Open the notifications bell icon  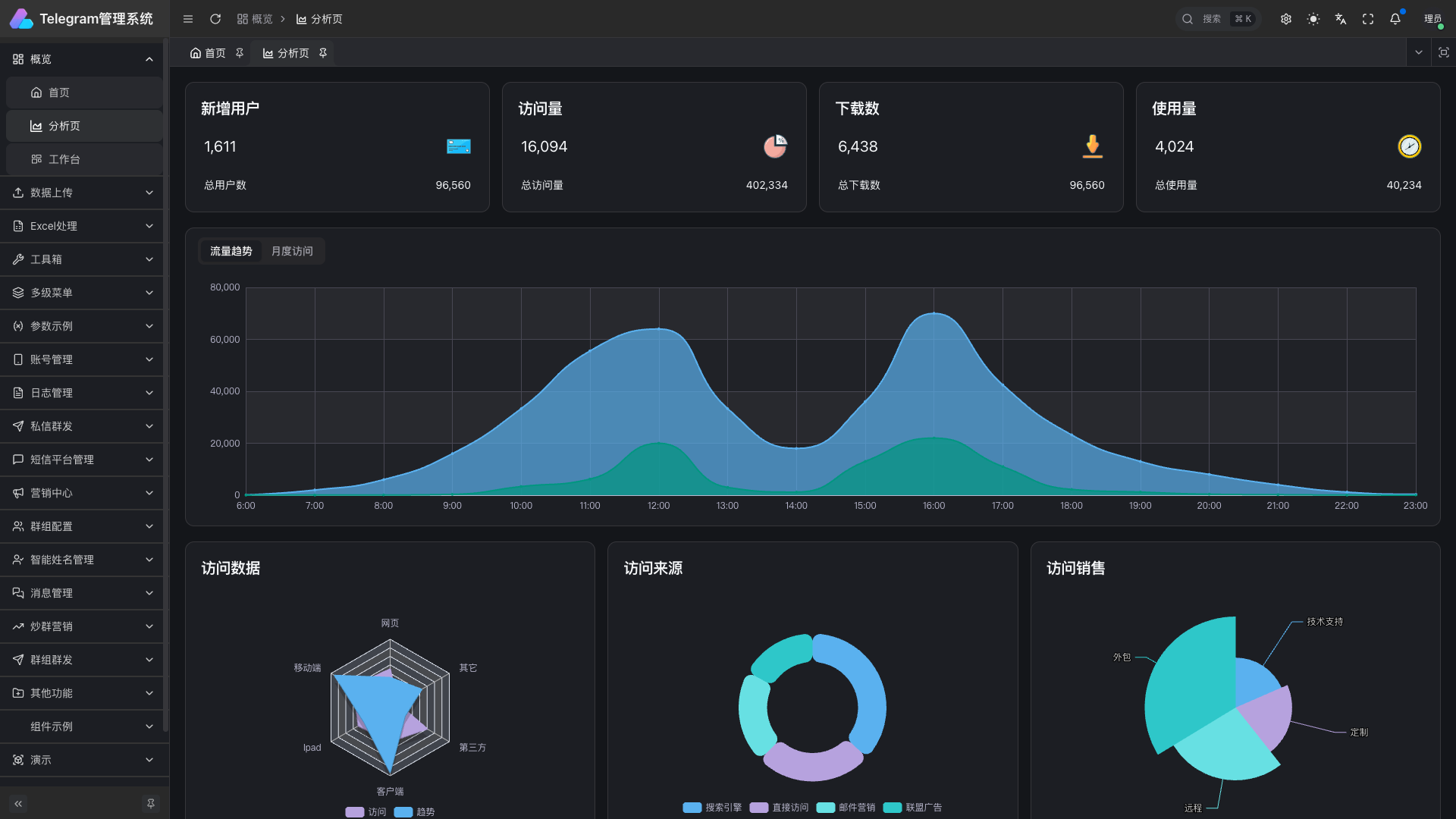click(x=1395, y=19)
